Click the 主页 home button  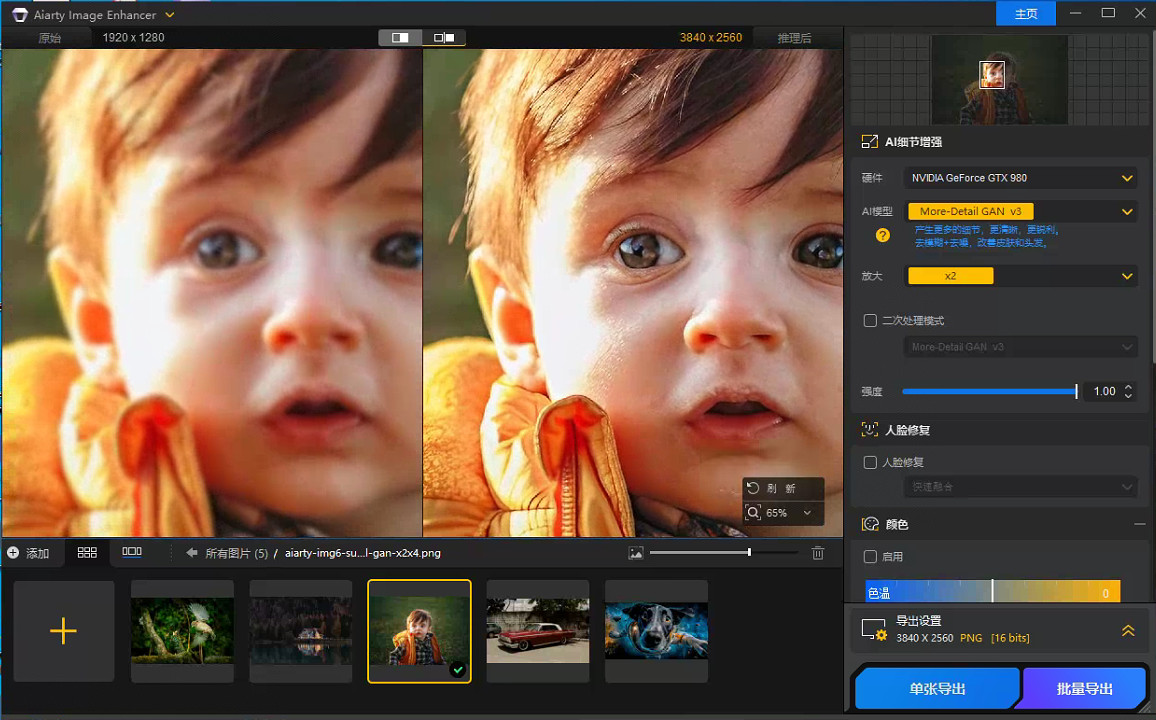coord(1025,14)
